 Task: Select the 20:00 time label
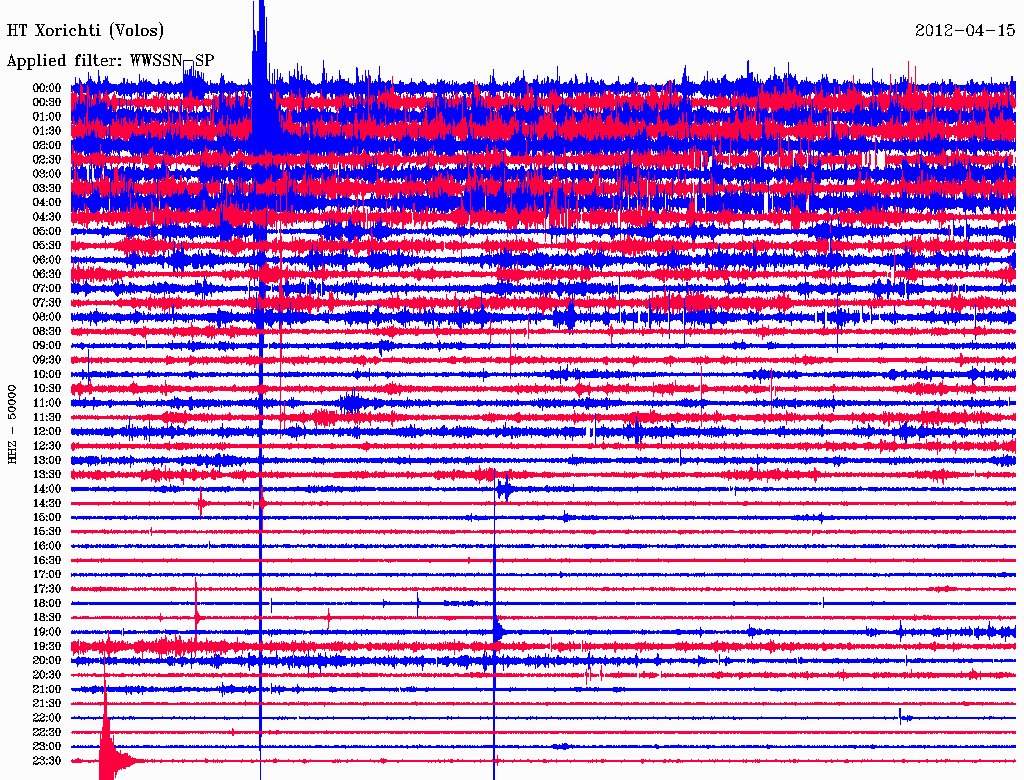coord(47,660)
